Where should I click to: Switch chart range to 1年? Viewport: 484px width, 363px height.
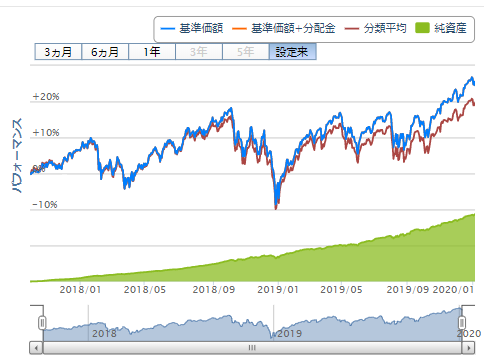tap(152, 52)
